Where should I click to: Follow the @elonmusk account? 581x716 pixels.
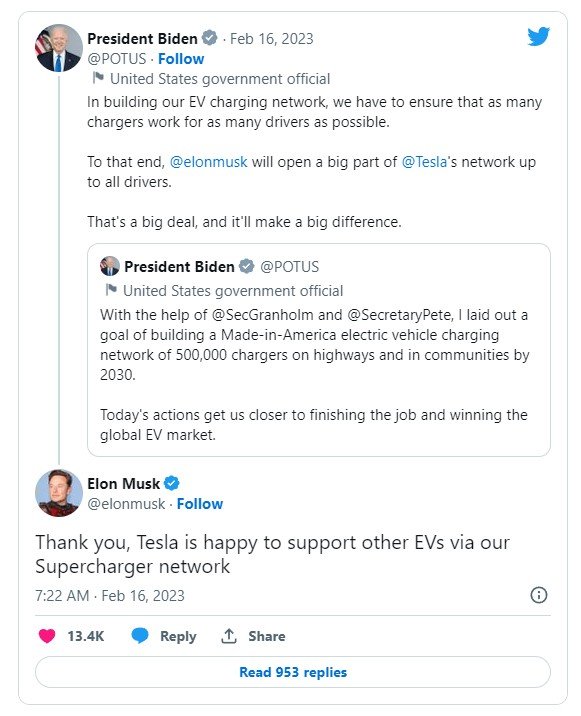tap(200, 504)
